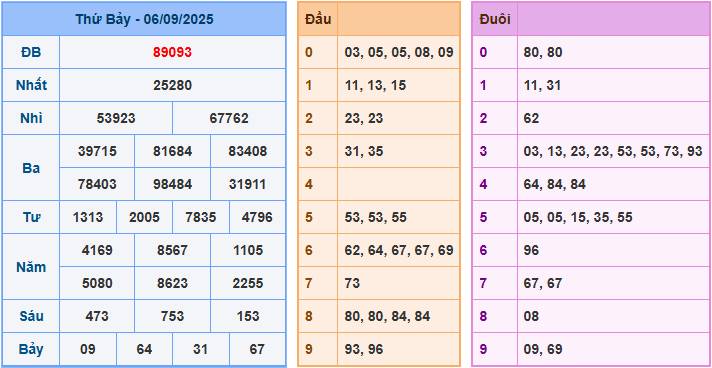Click the Tư row label
This screenshot has height=368, width=712.
pos(31,217)
